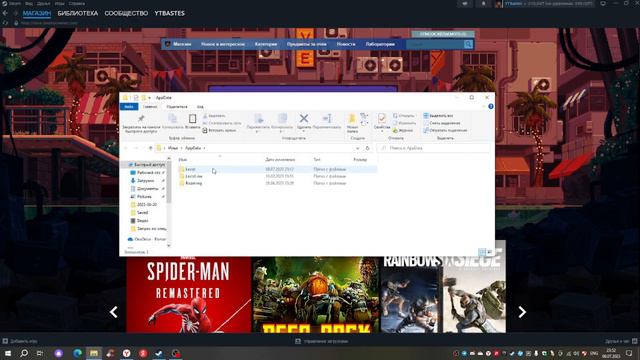Open taskbar Search
The width and height of the screenshot is (640, 360).
pyautogui.click(x=24, y=353)
